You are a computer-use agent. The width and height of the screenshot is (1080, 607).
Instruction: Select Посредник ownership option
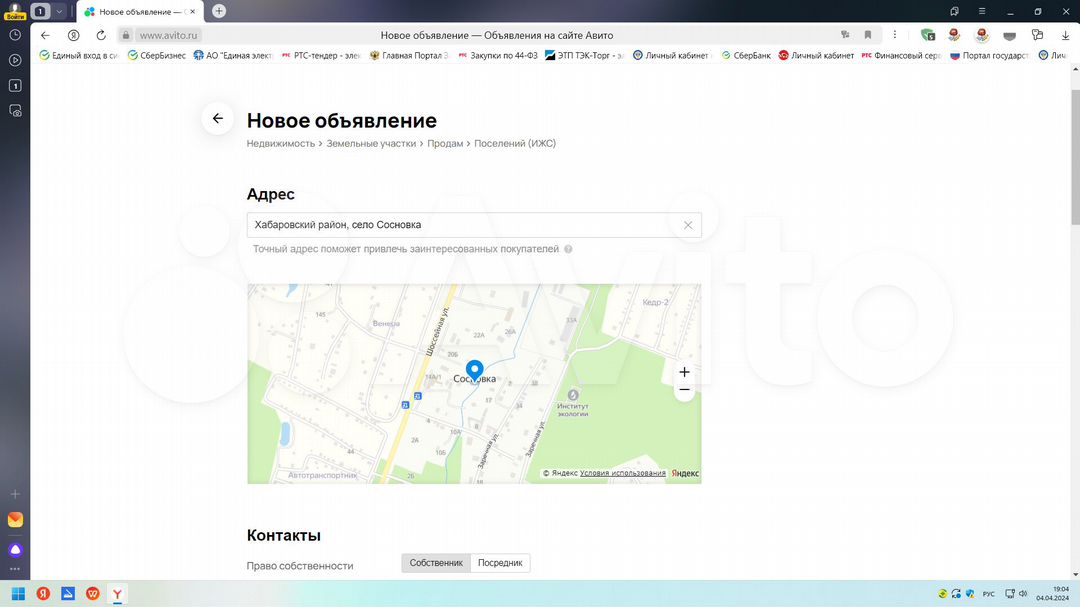pos(500,563)
